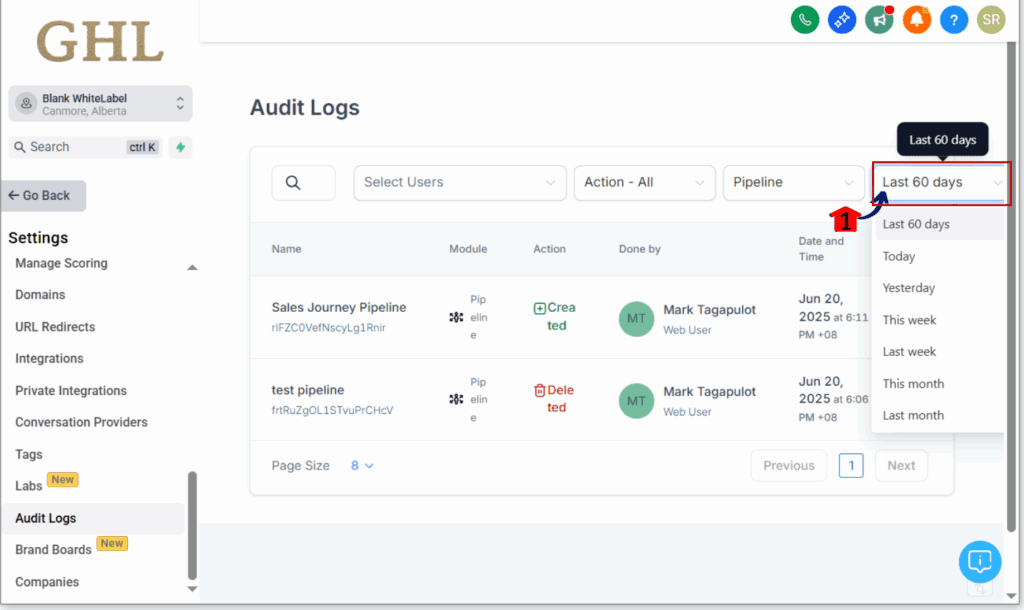The width and height of the screenshot is (1024, 610).
Task: Click the green phone dialer icon
Action: point(804,19)
